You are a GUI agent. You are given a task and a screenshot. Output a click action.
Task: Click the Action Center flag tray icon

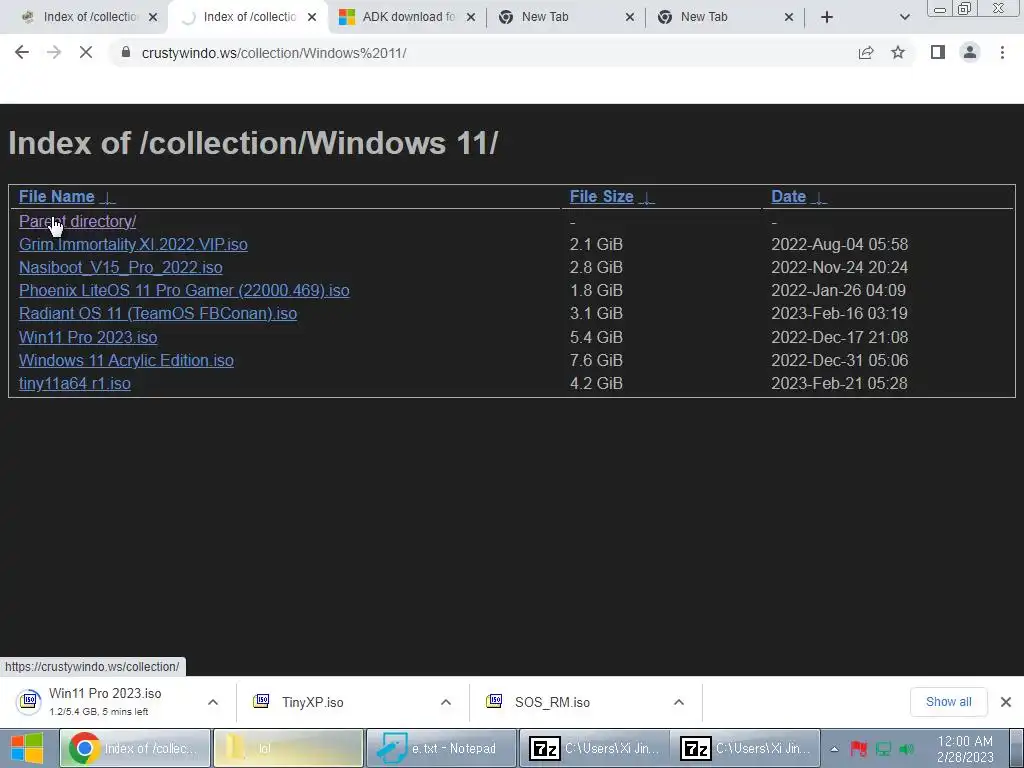point(859,749)
